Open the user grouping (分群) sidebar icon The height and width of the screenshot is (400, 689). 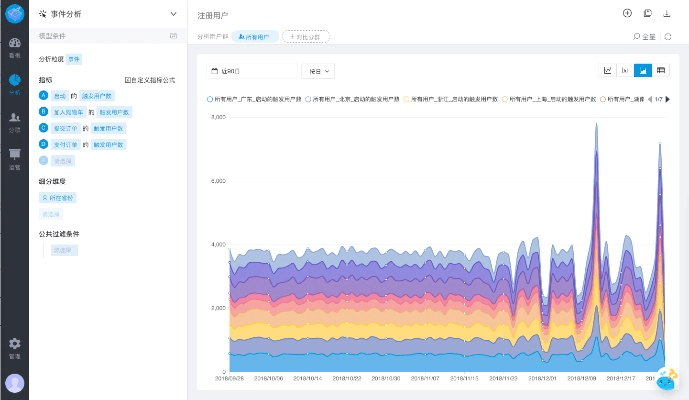[x=14, y=120]
